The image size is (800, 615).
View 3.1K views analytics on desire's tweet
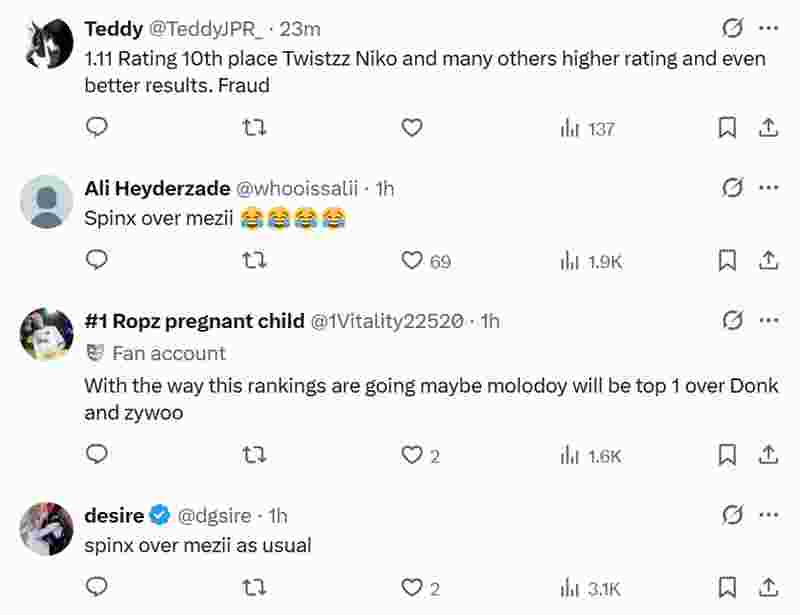(x=592, y=588)
